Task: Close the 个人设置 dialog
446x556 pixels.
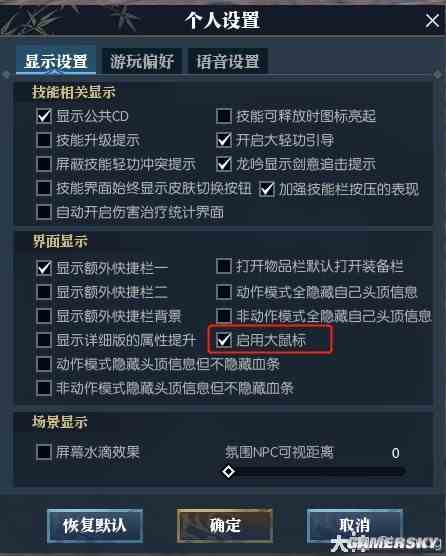Action: pos(432,21)
